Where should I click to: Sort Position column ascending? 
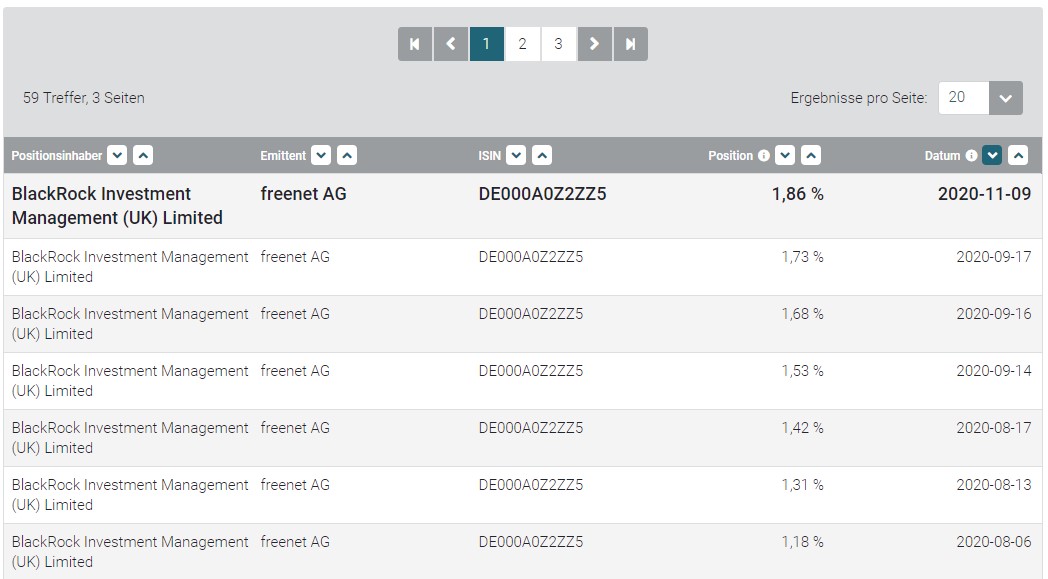pyautogui.click(x=811, y=155)
